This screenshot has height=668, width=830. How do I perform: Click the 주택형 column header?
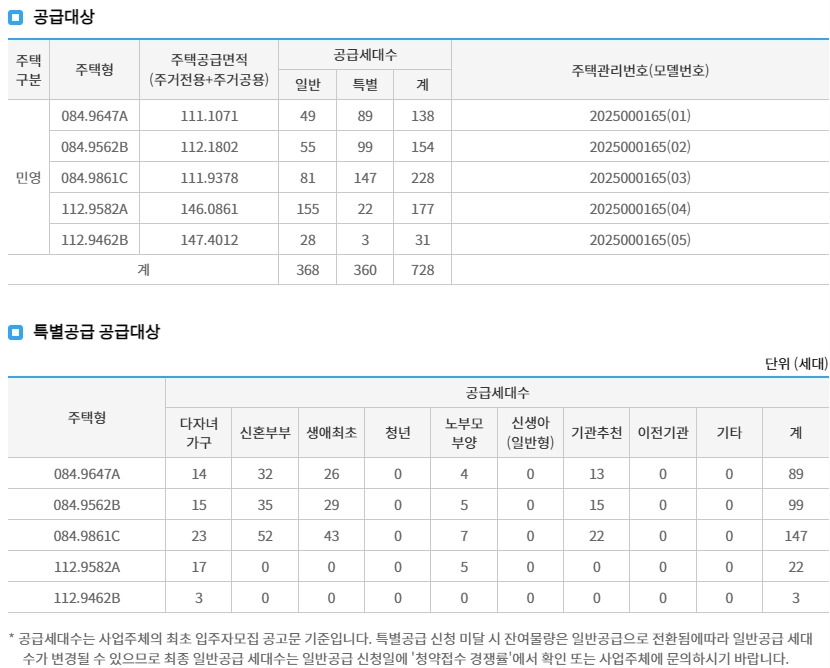[96, 69]
